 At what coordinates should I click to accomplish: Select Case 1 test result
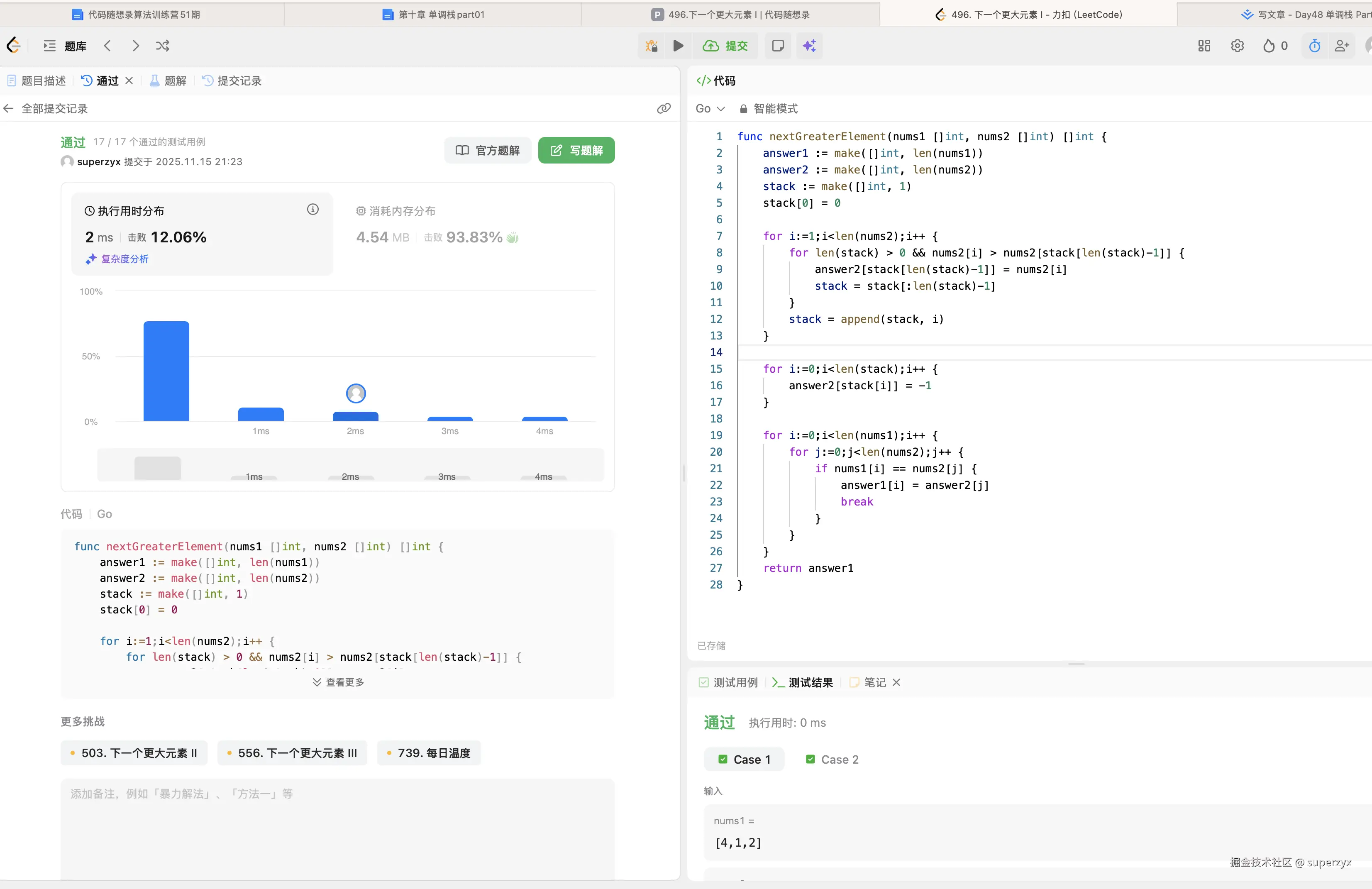(x=744, y=759)
